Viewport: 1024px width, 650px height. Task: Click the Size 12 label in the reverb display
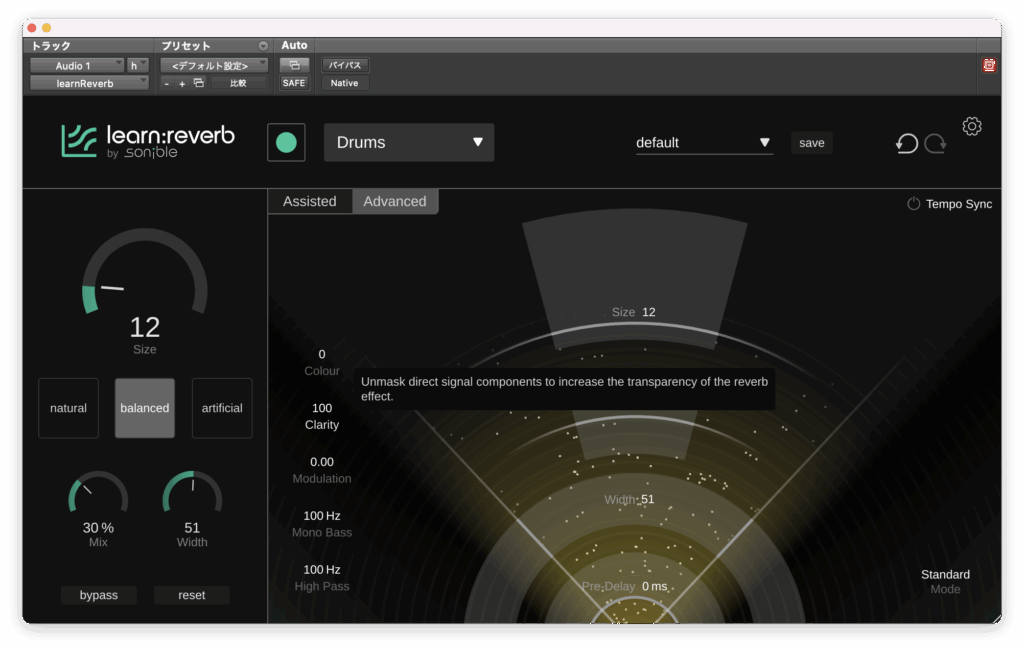[x=633, y=312]
